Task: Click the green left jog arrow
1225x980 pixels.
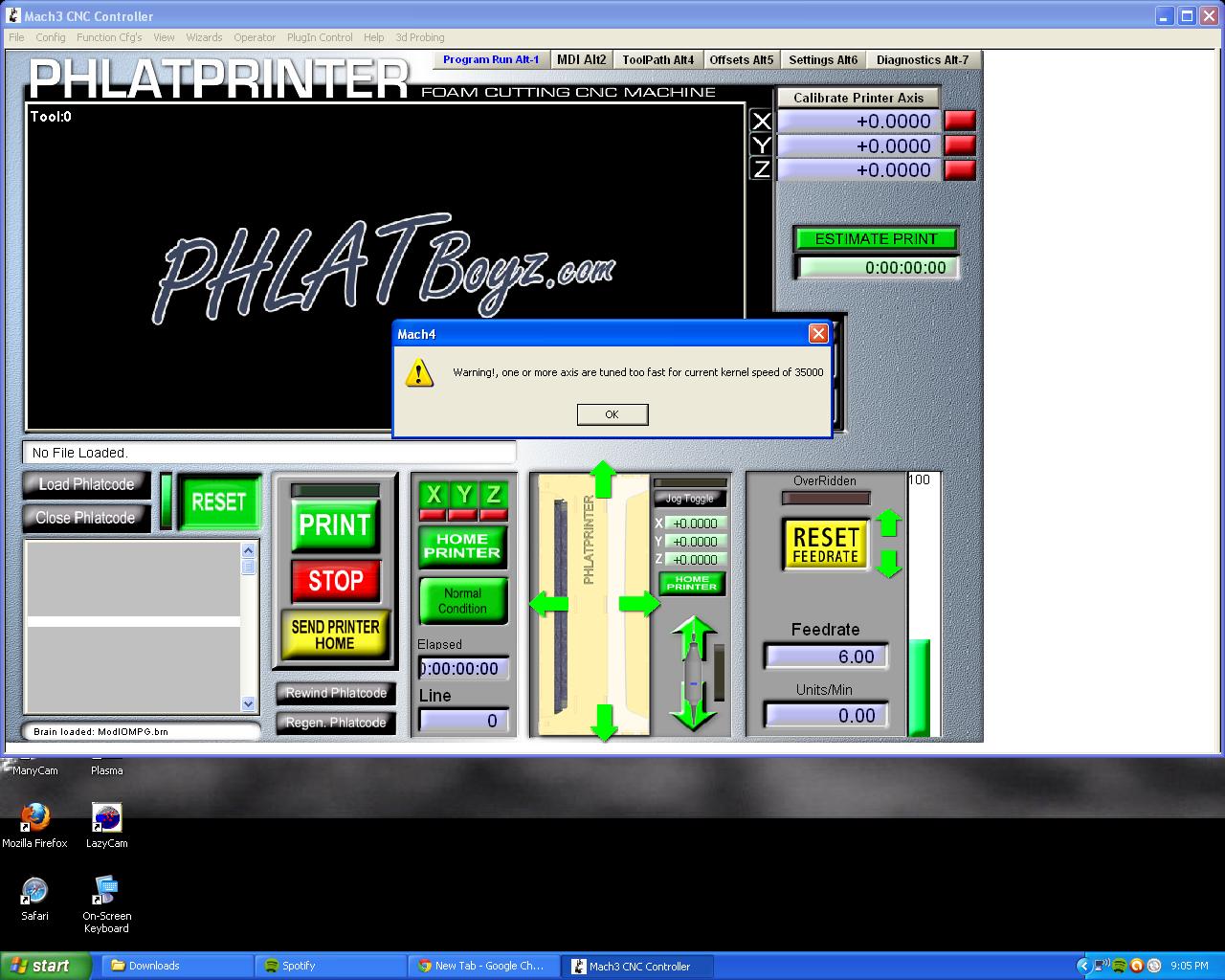Action: click(x=548, y=604)
